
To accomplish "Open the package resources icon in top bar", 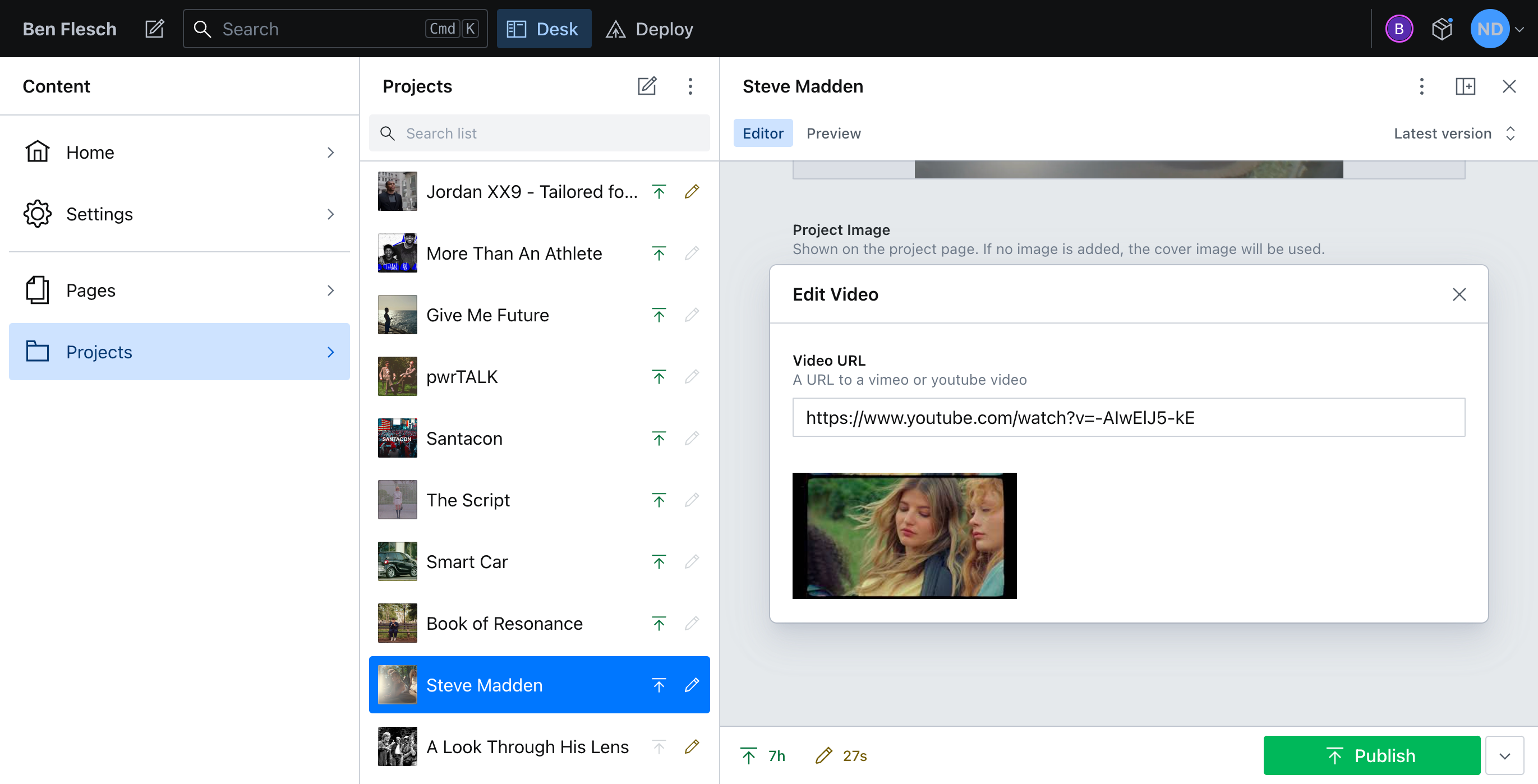I will 1442,29.
